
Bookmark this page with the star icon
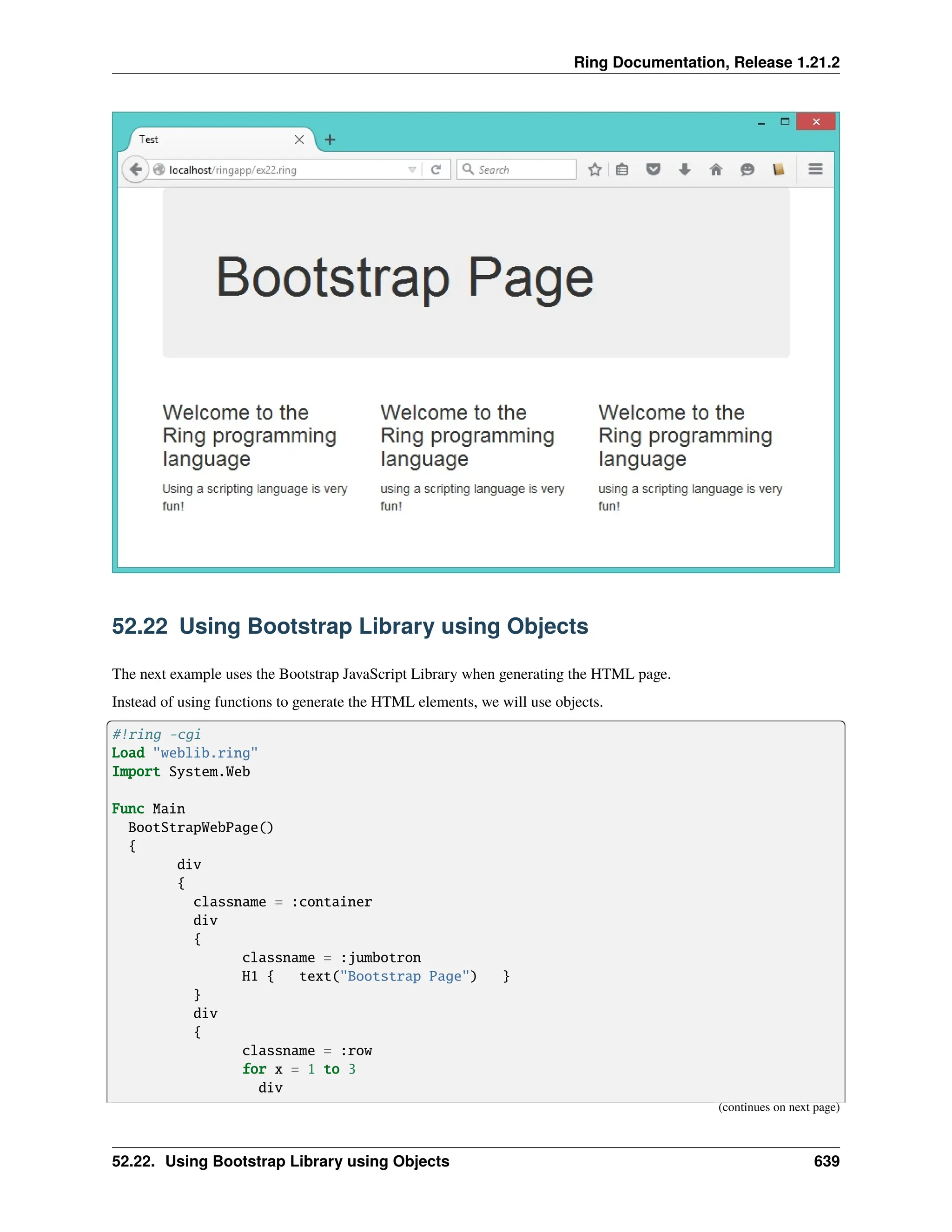[595, 169]
